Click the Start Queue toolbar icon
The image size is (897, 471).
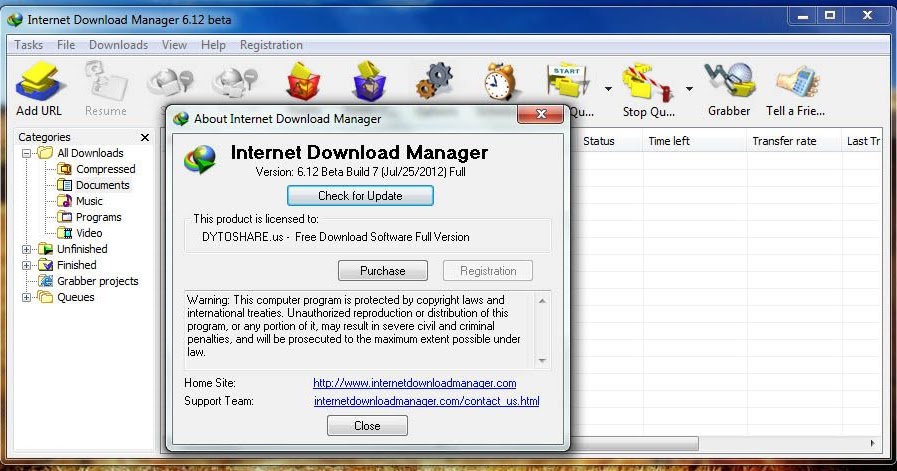[x=567, y=82]
